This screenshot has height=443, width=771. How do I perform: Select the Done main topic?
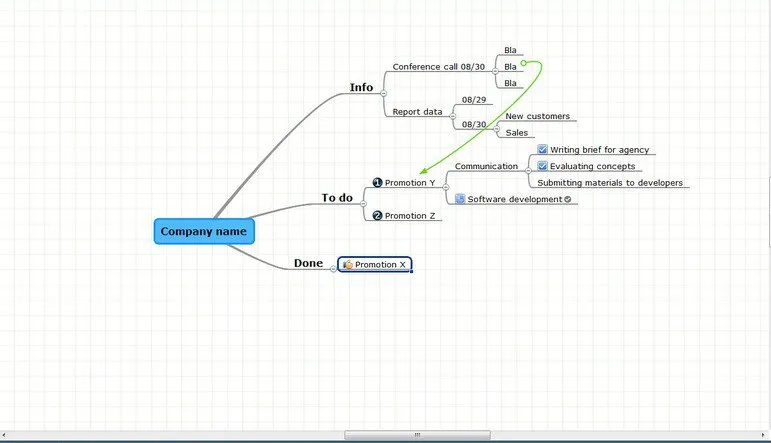point(308,263)
